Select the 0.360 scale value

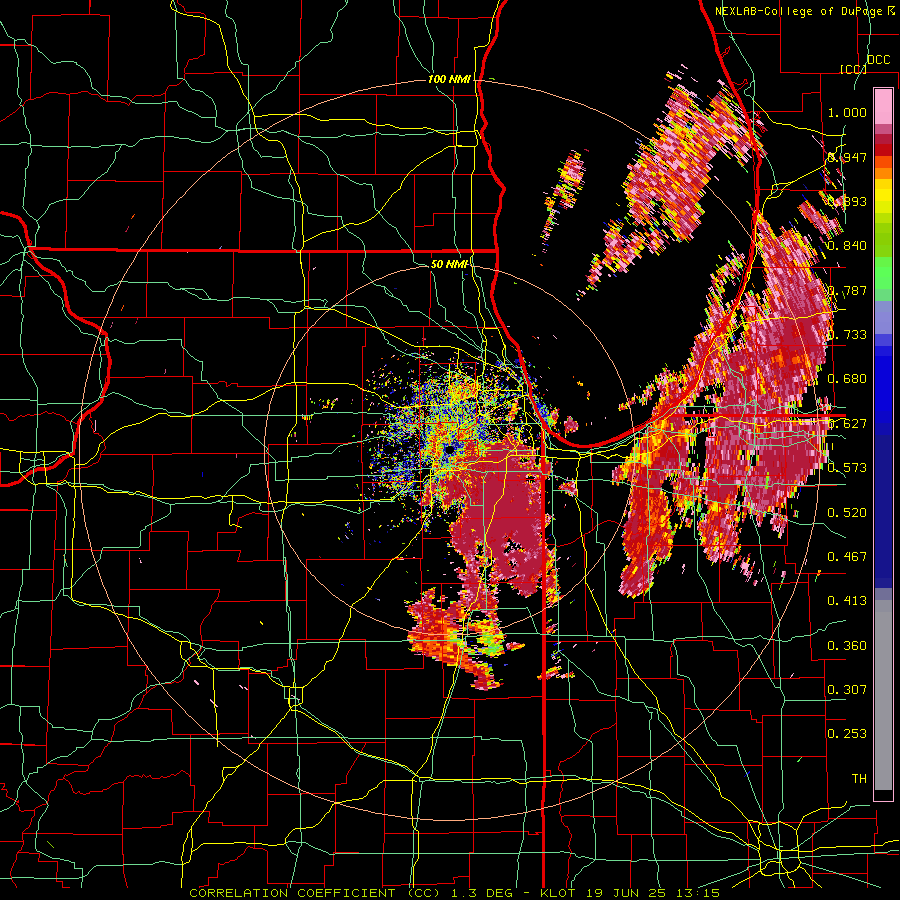(x=847, y=645)
